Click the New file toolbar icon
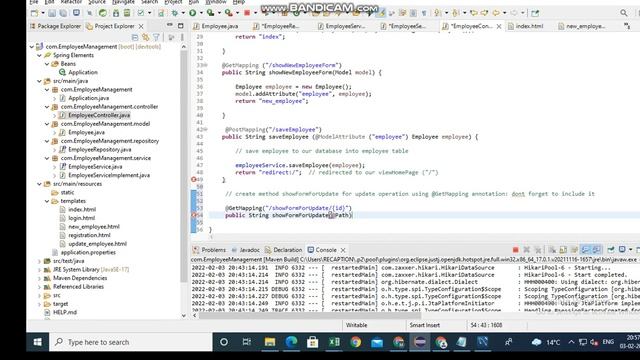Screen dimensions: 640x360 coord(35,13)
